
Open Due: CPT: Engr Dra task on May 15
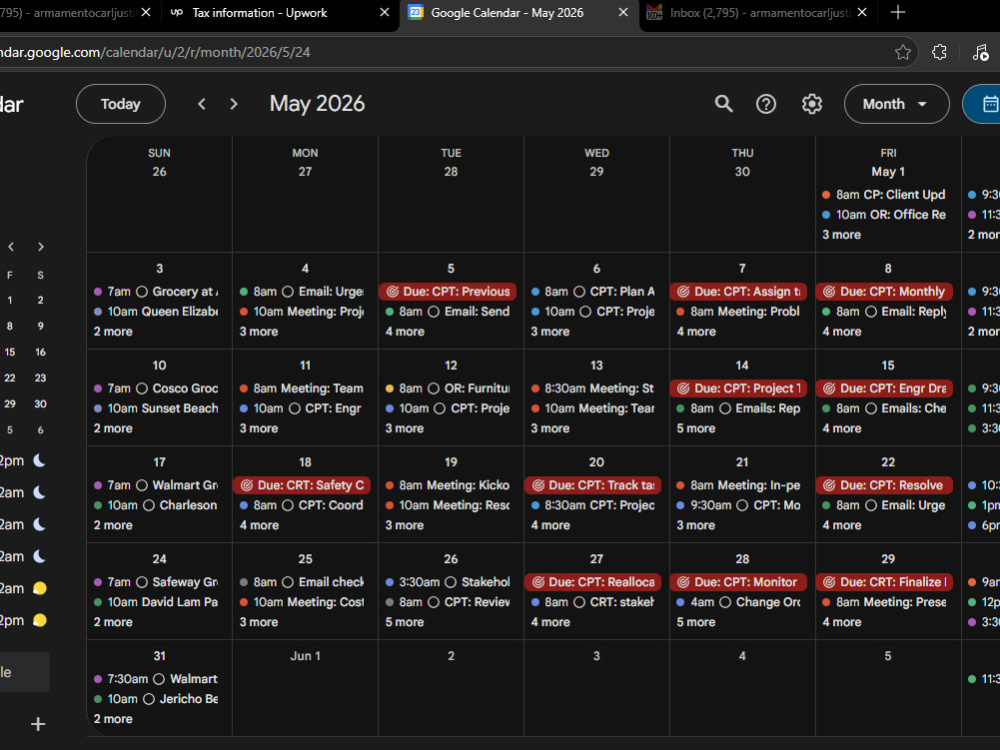[x=884, y=388]
